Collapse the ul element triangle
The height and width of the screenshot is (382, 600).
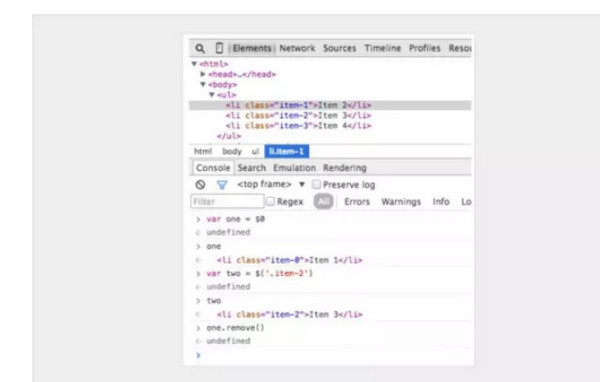[212, 95]
